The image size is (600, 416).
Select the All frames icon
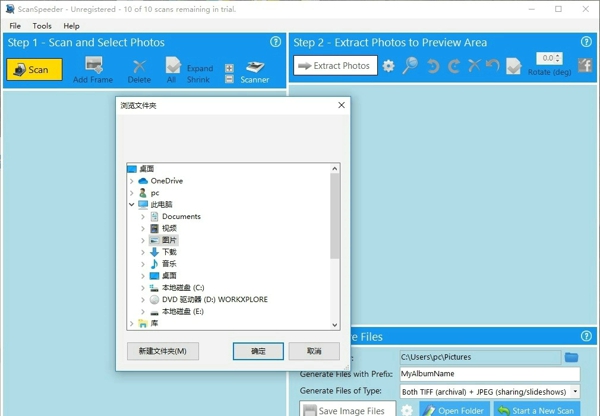pyautogui.click(x=172, y=67)
